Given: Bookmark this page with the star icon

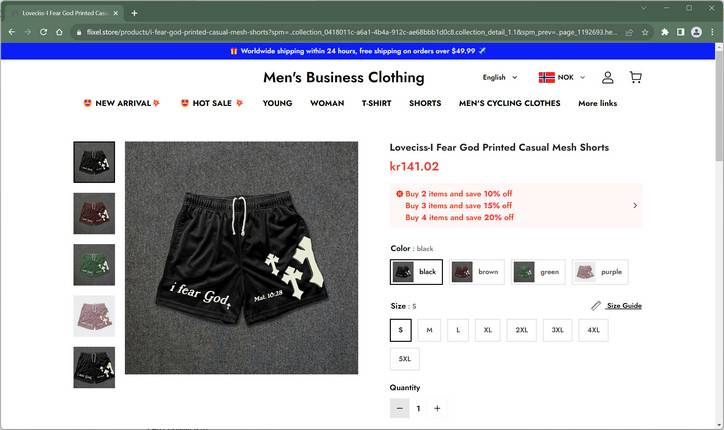Looking at the screenshot, I should [x=645, y=32].
